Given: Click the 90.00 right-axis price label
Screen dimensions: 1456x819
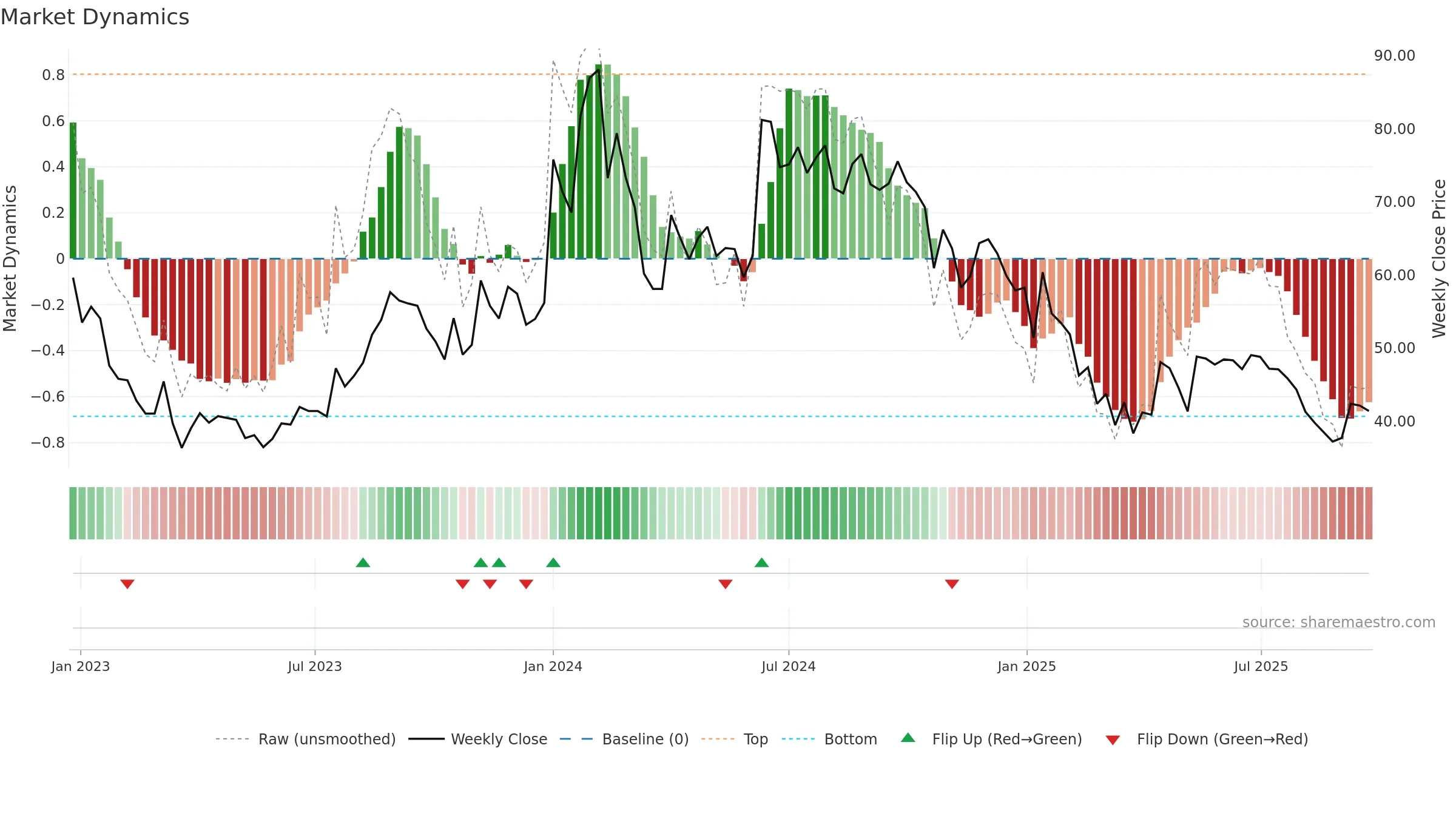Looking at the screenshot, I should [1395, 56].
